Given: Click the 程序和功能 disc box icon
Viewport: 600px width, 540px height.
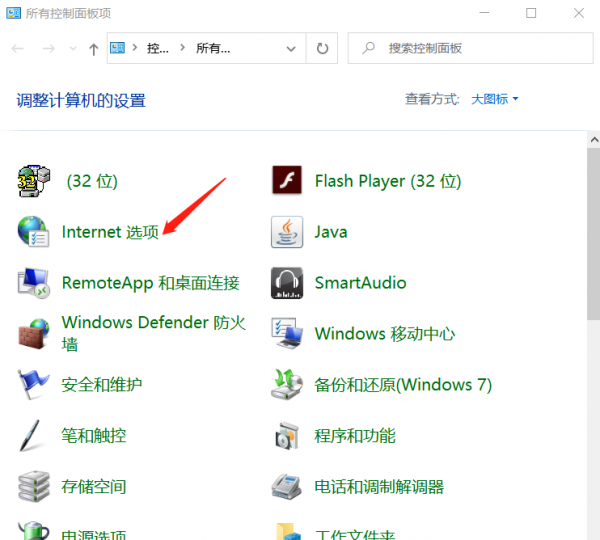Looking at the screenshot, I should [287, 436].
